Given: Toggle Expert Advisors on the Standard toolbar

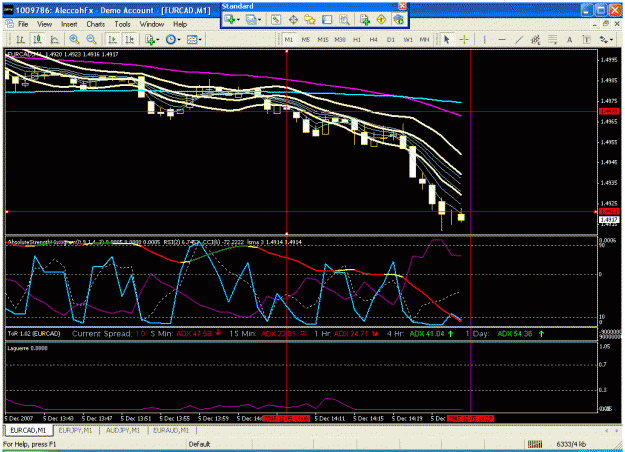Looking at the screenshot, I should point(398,20).
